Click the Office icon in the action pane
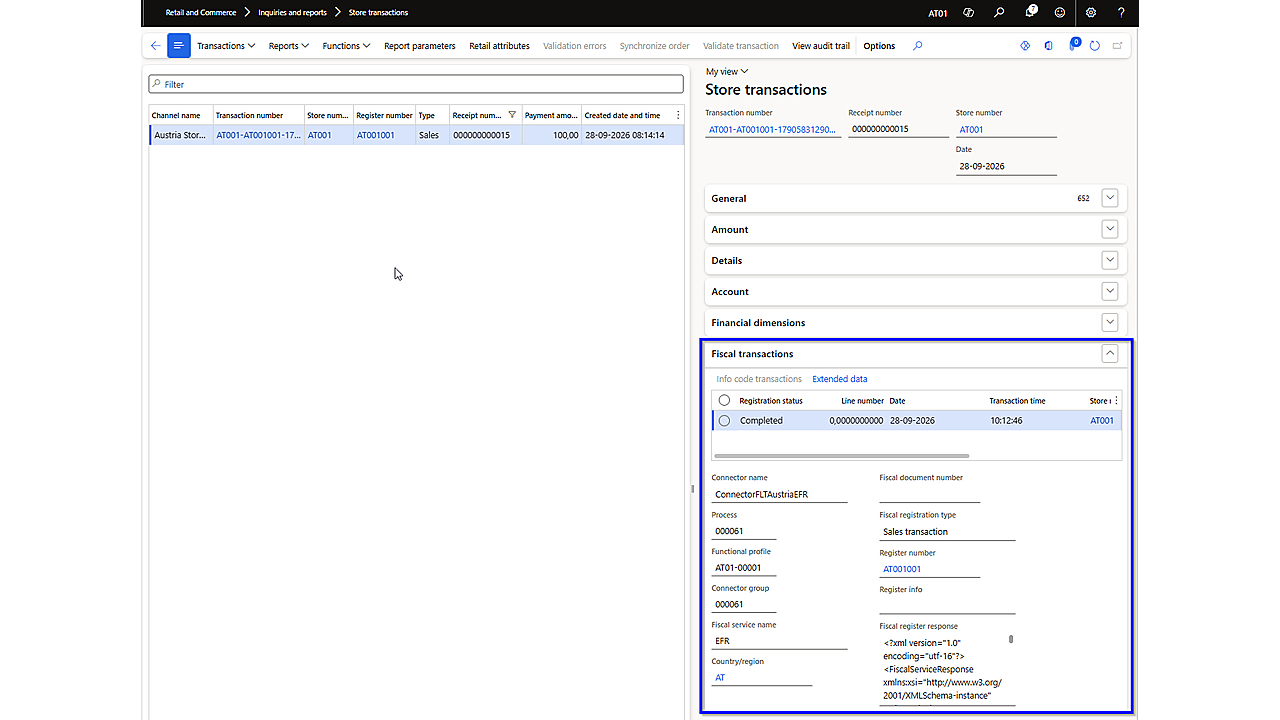1280x720 pixels. tap(1048, 46)
